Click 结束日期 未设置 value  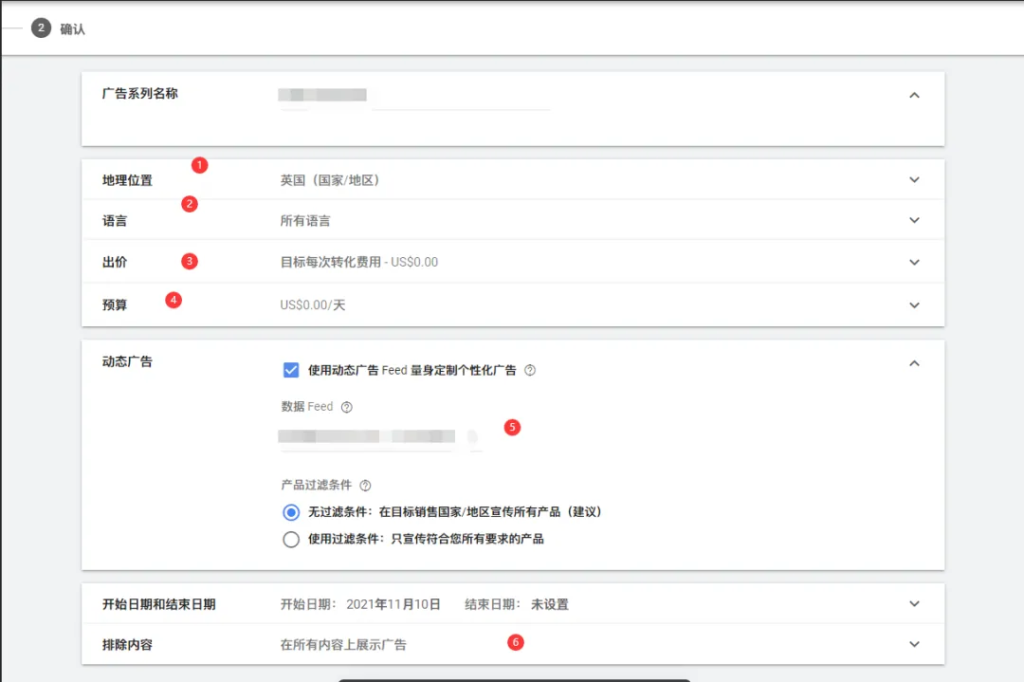[x=550, y=604]
